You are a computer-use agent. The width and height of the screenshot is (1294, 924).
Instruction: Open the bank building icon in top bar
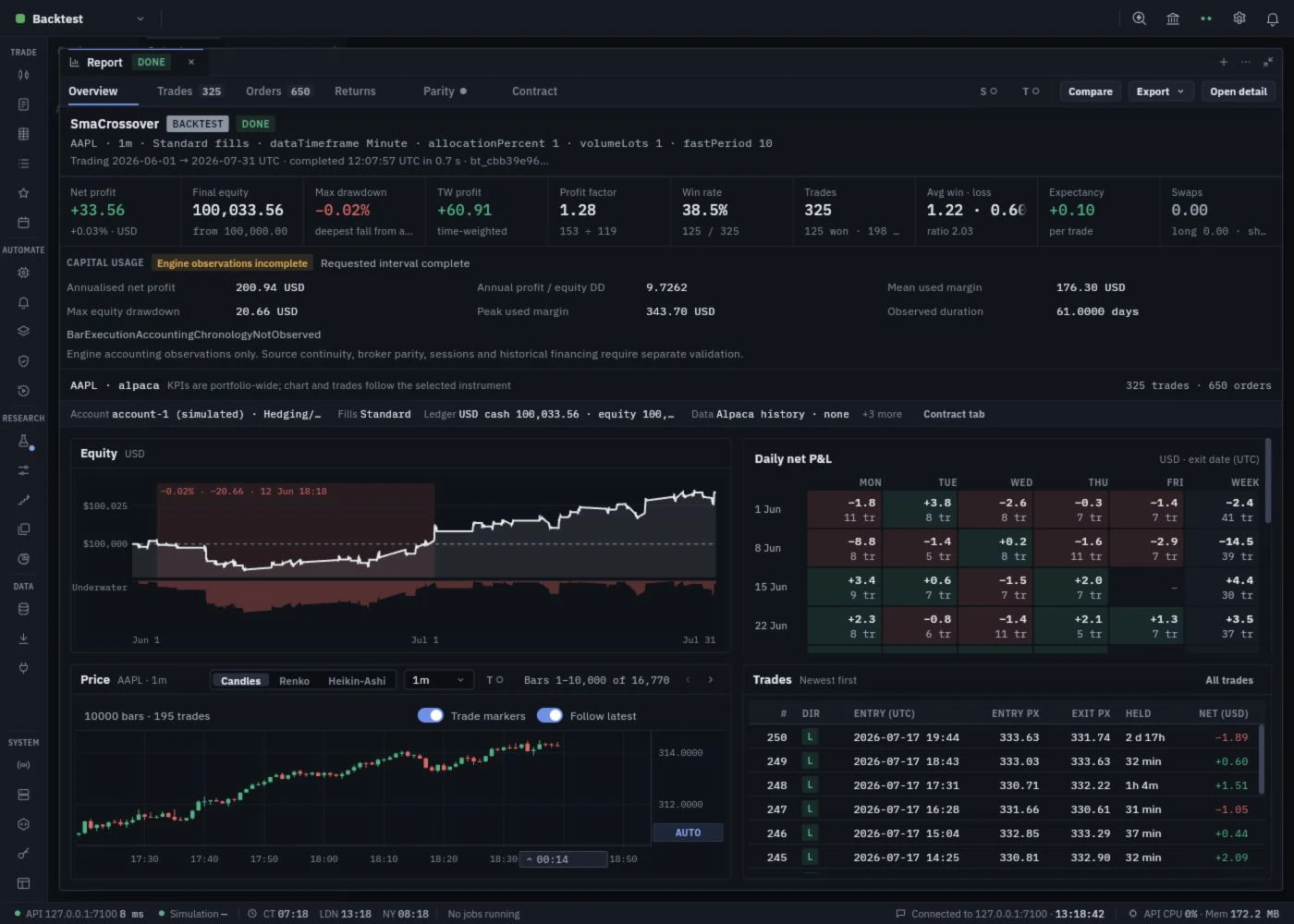(1173, 18)
